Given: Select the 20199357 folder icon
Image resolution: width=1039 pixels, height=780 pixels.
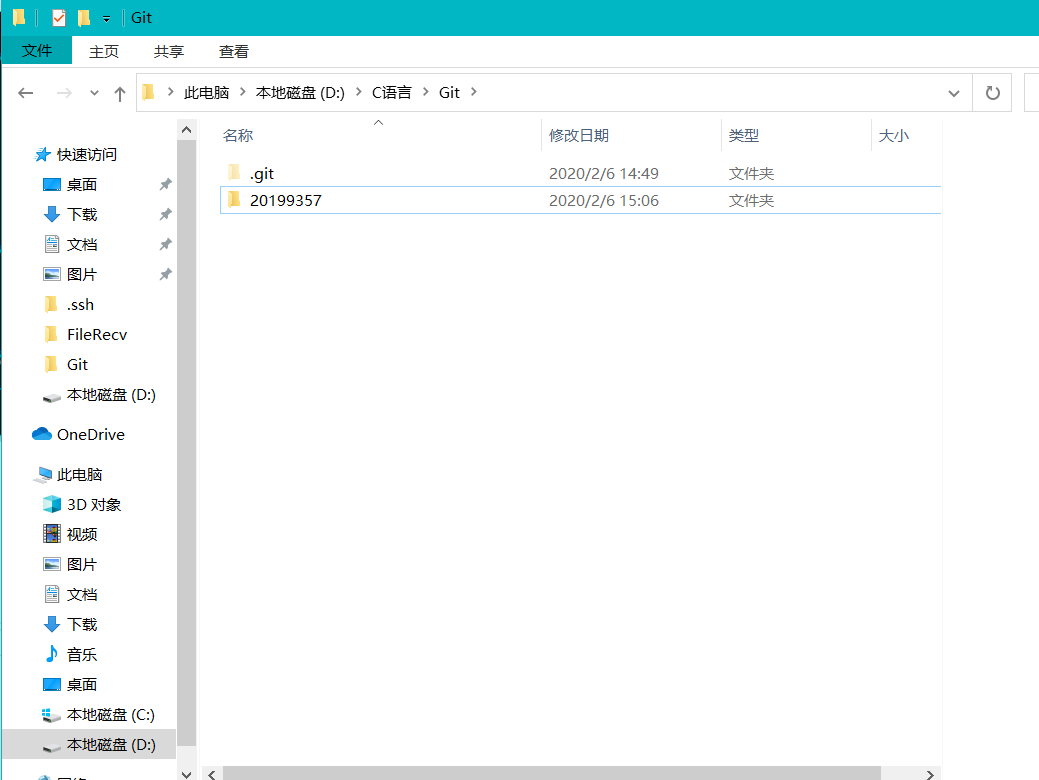Looking at the screenshot, I should [x=234, y=200].
